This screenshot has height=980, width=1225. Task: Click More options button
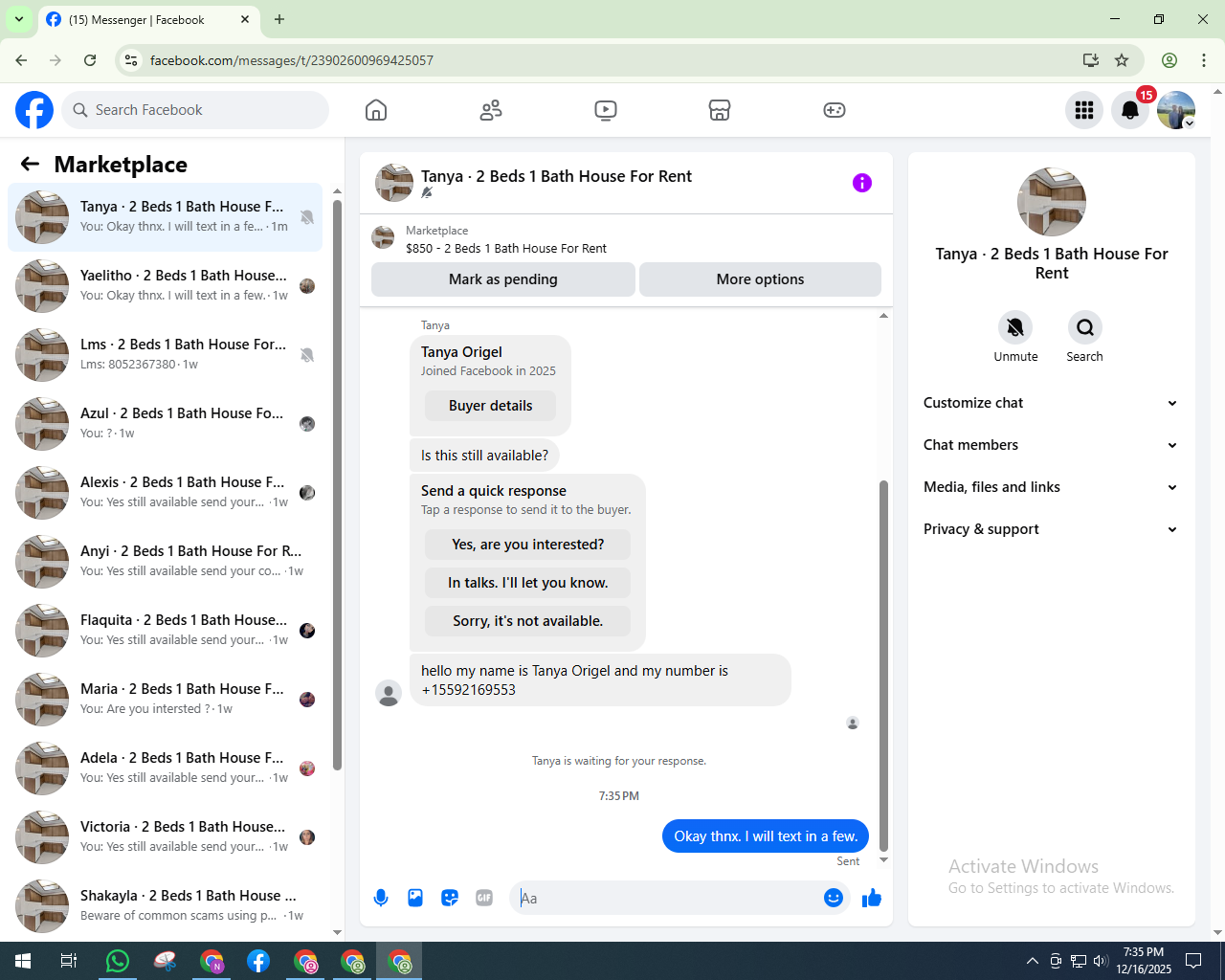[760, 279]
